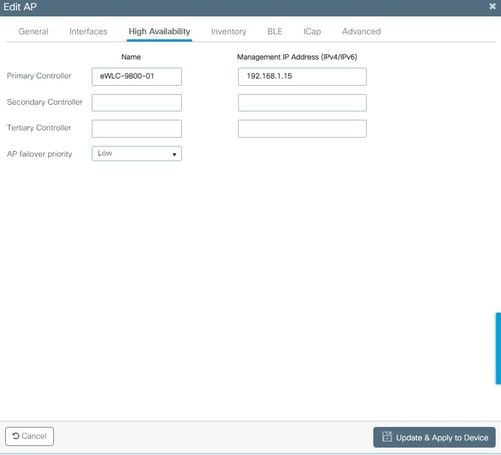Open the Advanced tab
This screenshot has width=501, height=455.
pos(361,31)
